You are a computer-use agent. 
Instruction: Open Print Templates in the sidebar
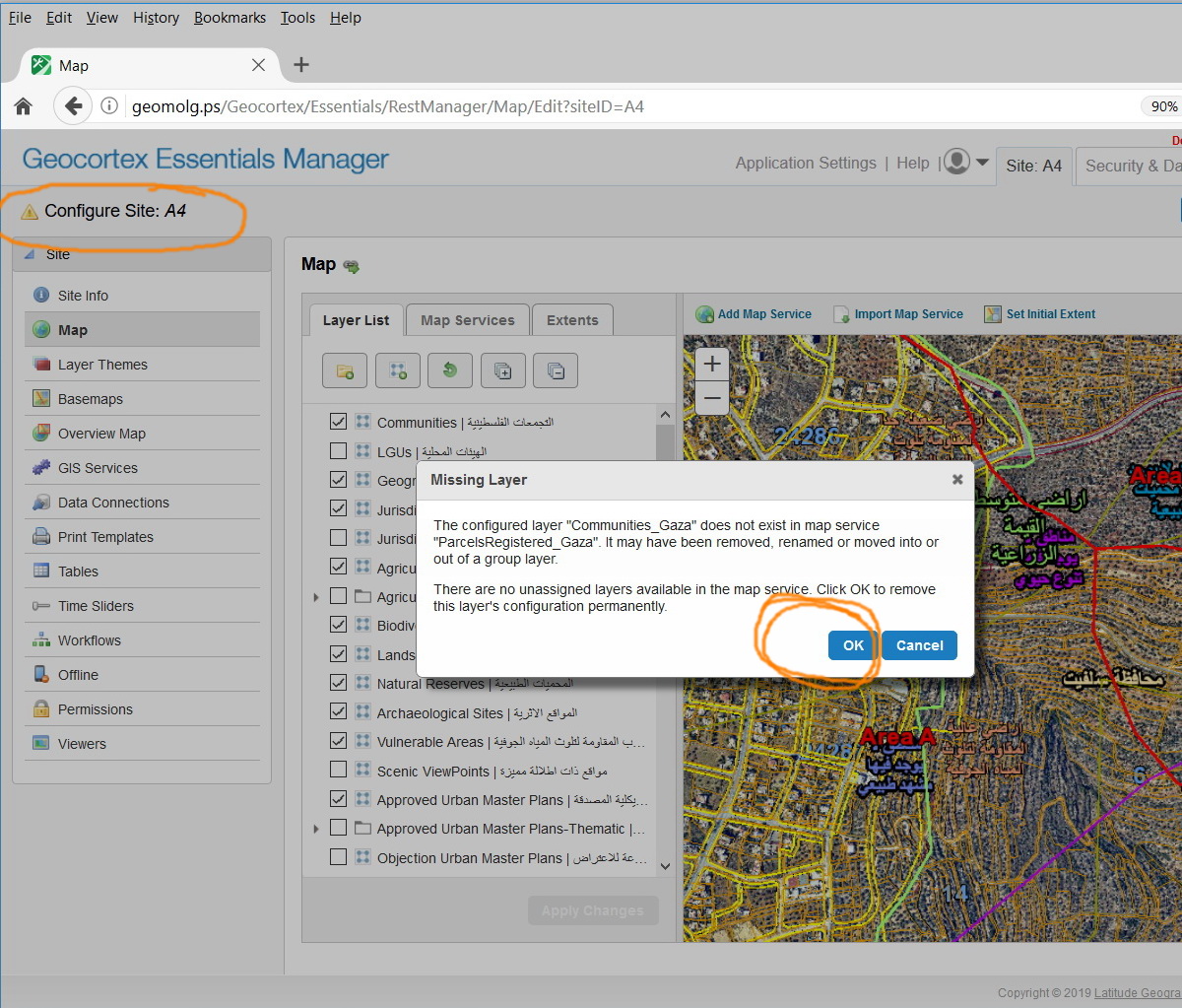tap(142, 537)
